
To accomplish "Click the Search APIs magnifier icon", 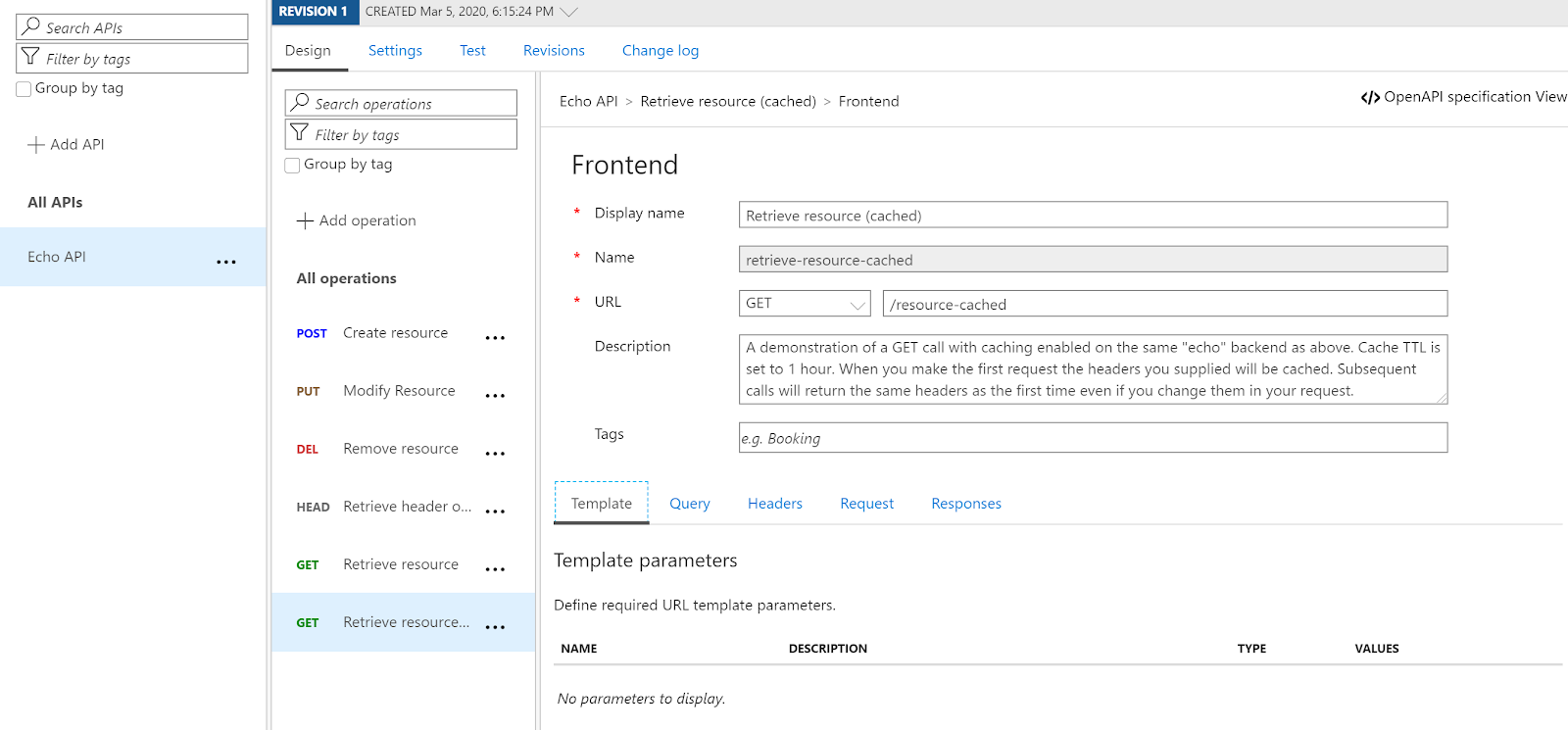I will [x=31, y=26].
